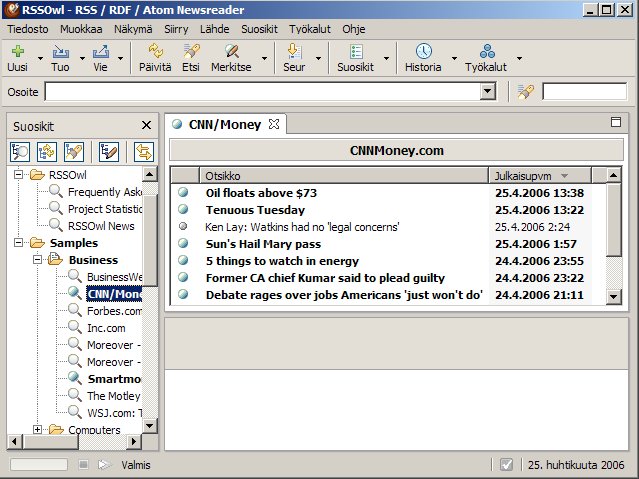Viewport: 639px width, 479px height.
Task: Click the Suosikit panel edit-tree pencil icon
Action: click(x=109, y=152)
